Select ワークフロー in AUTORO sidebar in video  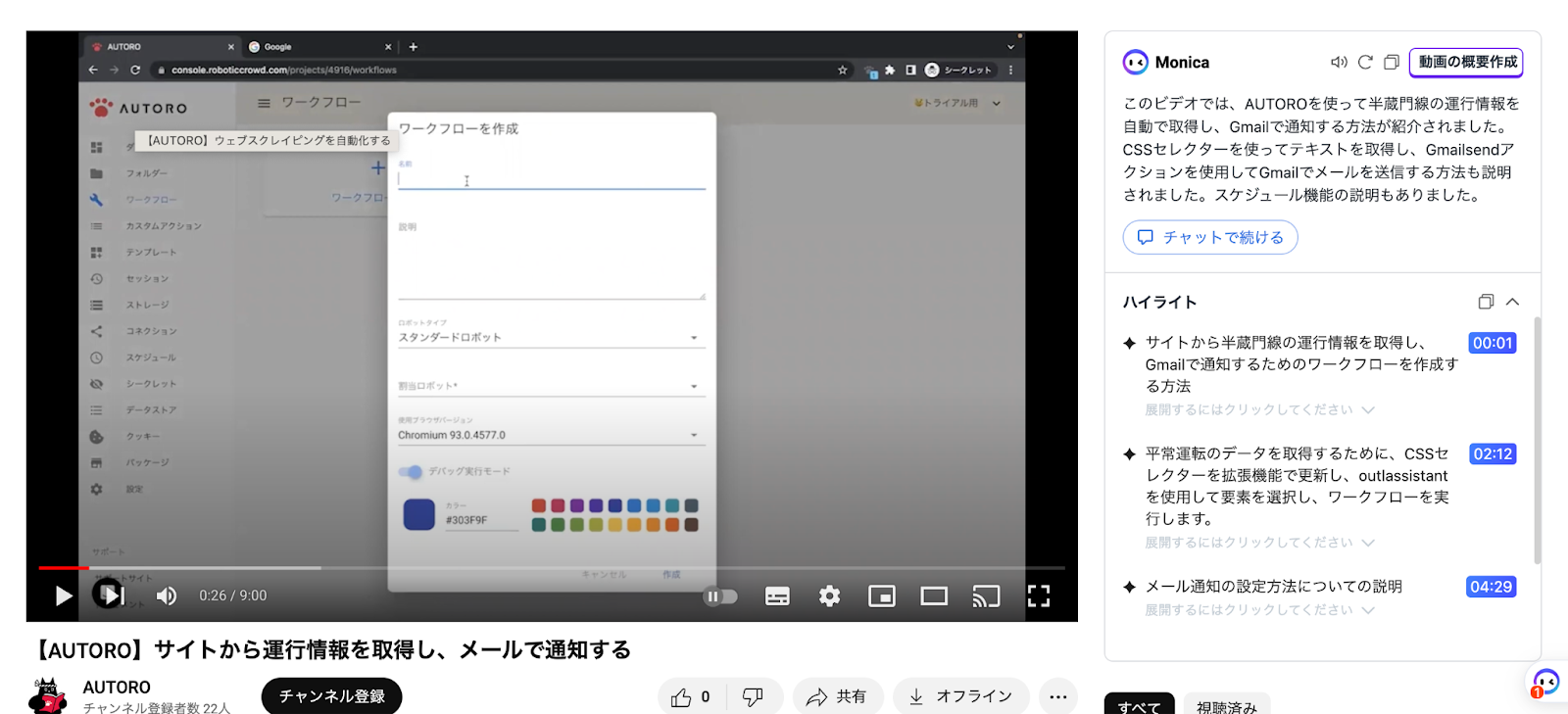[x=150, y=200]
